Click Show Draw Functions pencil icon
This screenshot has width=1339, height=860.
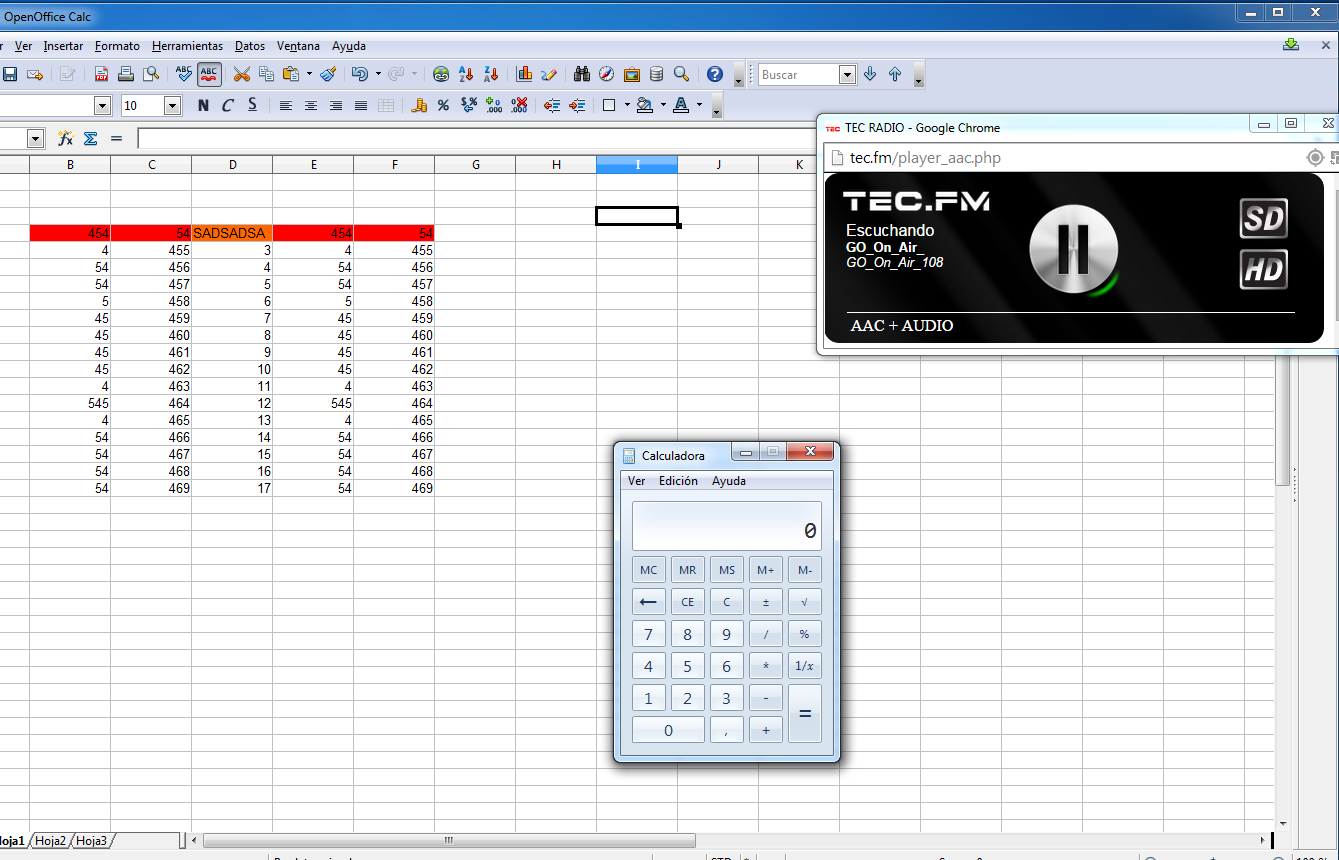(549, 74)
